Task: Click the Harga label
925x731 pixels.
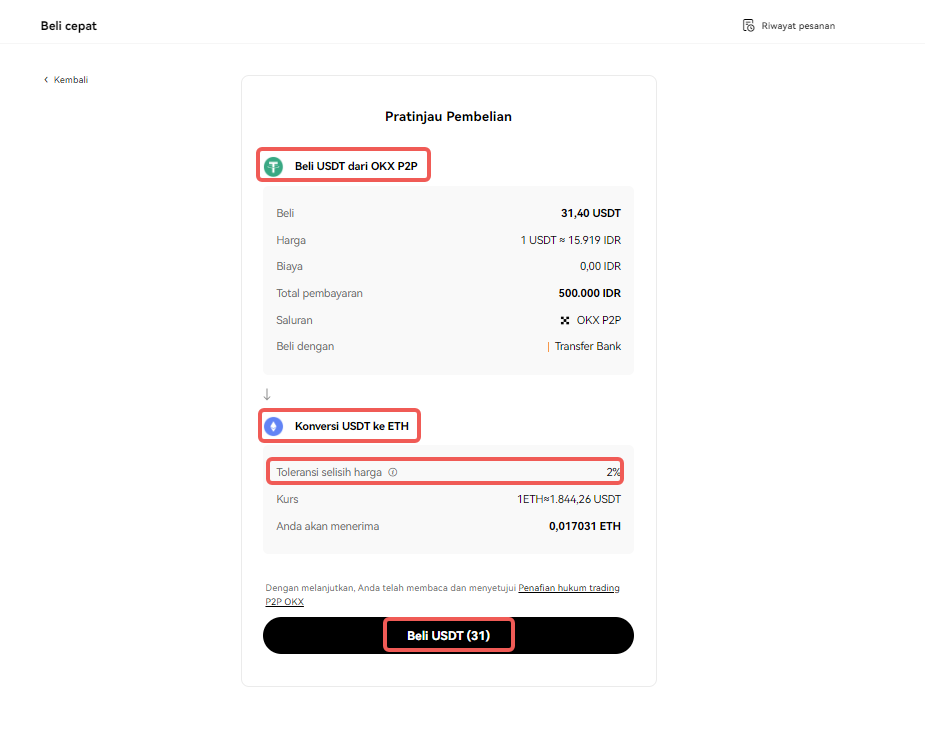Action: (291, 240)
